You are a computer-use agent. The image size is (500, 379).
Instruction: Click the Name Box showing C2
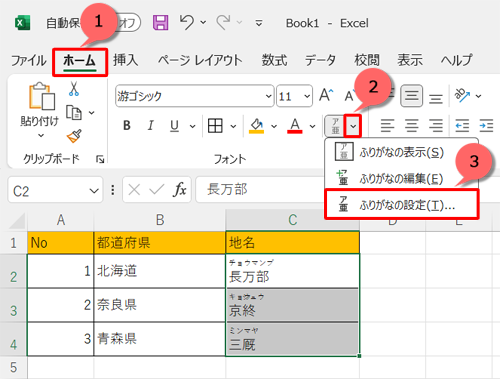[x=55, y=190]
